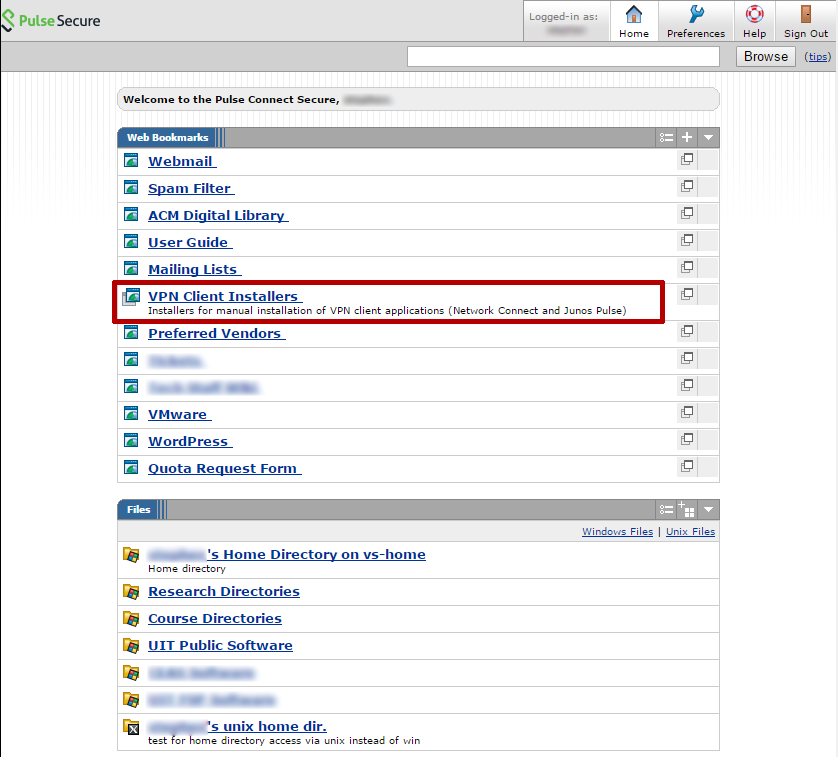Collapse the Web Bookmarks panel arrow
Viewport: 838px width, 757px height.
[x=708, y=137]
